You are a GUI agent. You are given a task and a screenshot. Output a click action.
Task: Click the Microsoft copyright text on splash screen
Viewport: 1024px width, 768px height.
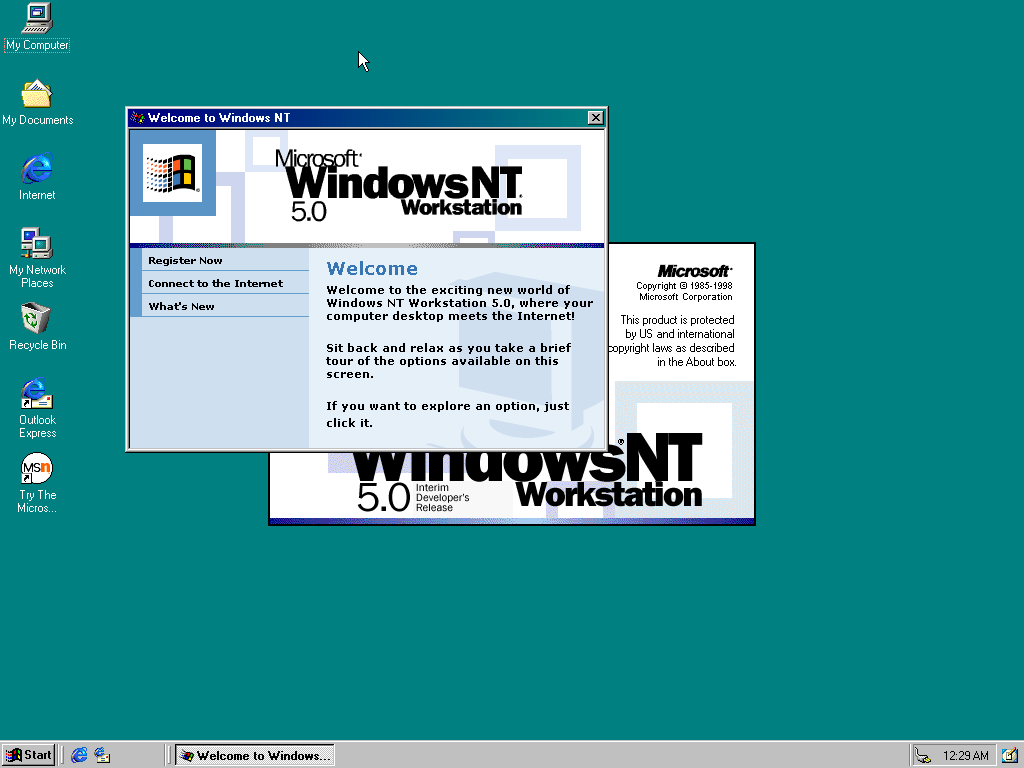[685, 291]
